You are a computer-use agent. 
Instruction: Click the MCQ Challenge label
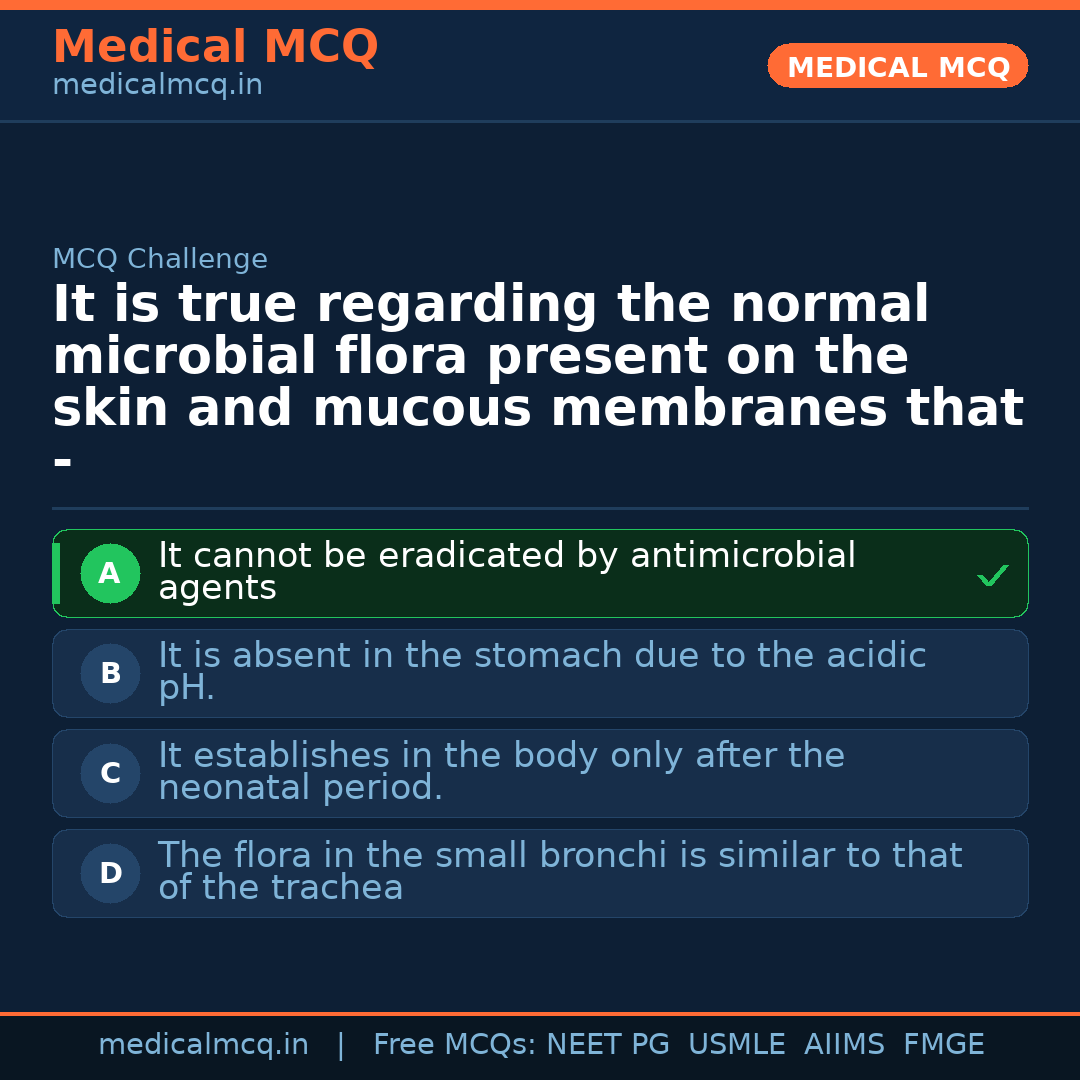[x=160, y=259]
